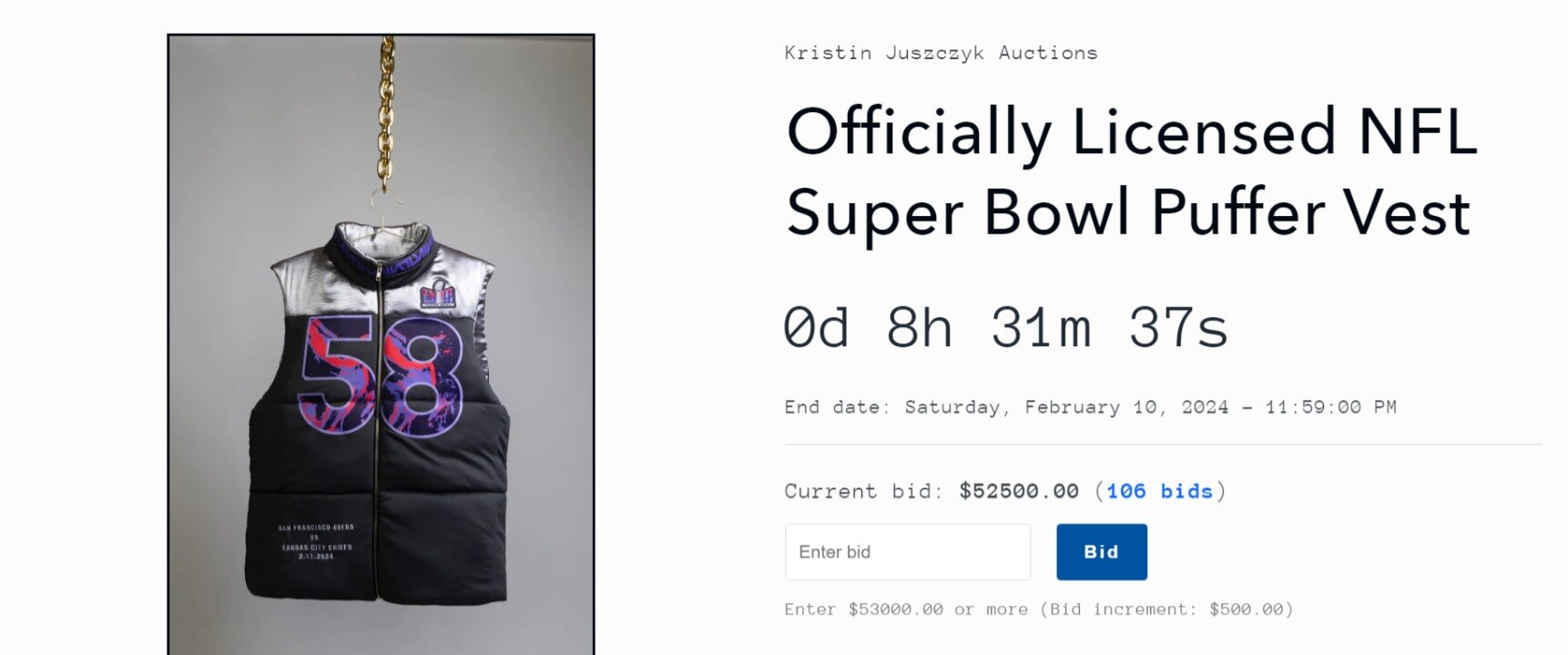The width and height of the screenshot is (1568, 655).
Task: Submit a bid via the blue Bid button
Action: pos(1101,551)
